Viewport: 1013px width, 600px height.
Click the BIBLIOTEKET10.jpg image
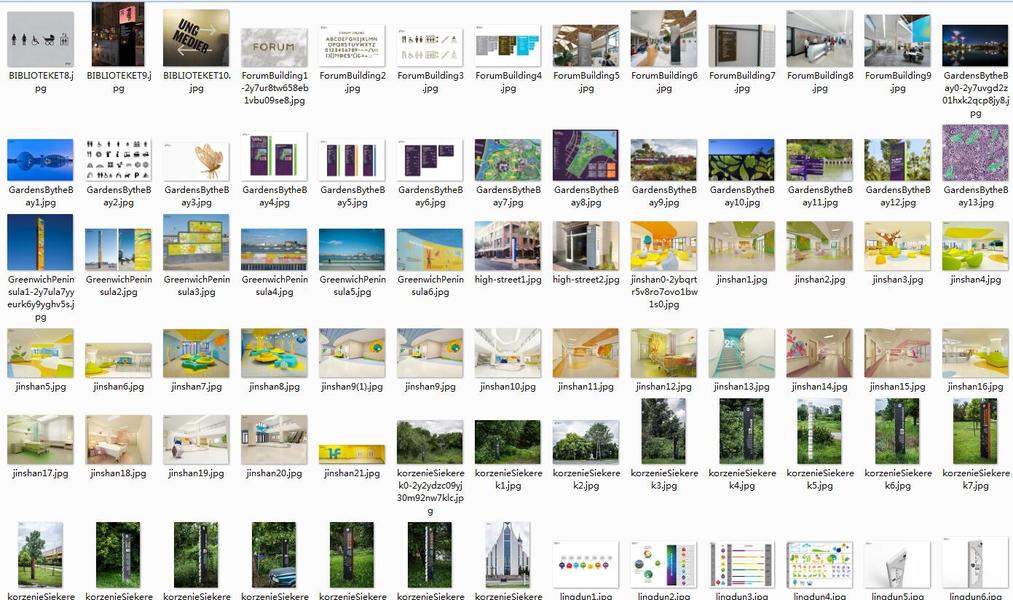click(x=196, y=37)
